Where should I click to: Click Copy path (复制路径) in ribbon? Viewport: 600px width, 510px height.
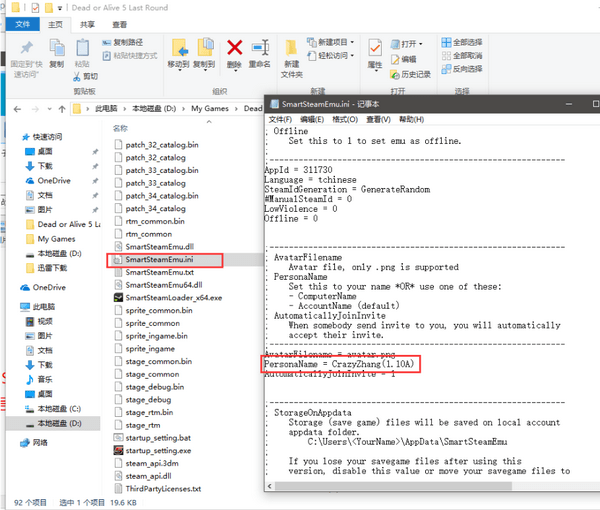coord(123,42)
